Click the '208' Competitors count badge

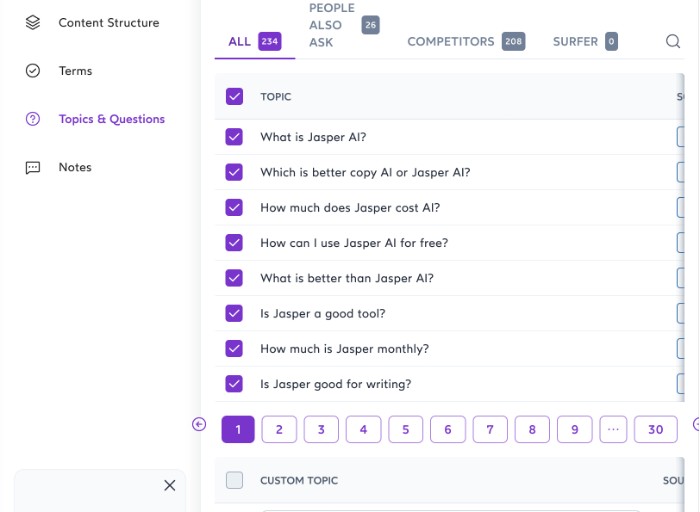(x=513, y=42)
